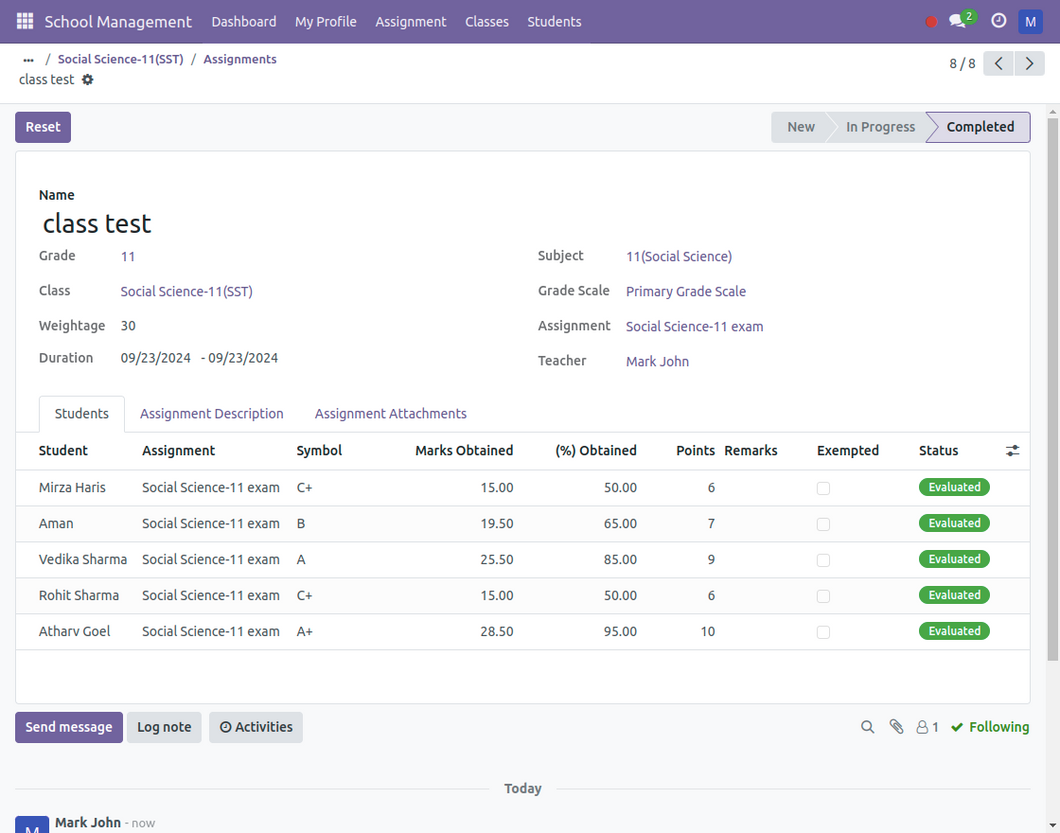Expand the breadcrumb ellipsis menu
The image size is (1060, 833).
click(x=28, y=60)
